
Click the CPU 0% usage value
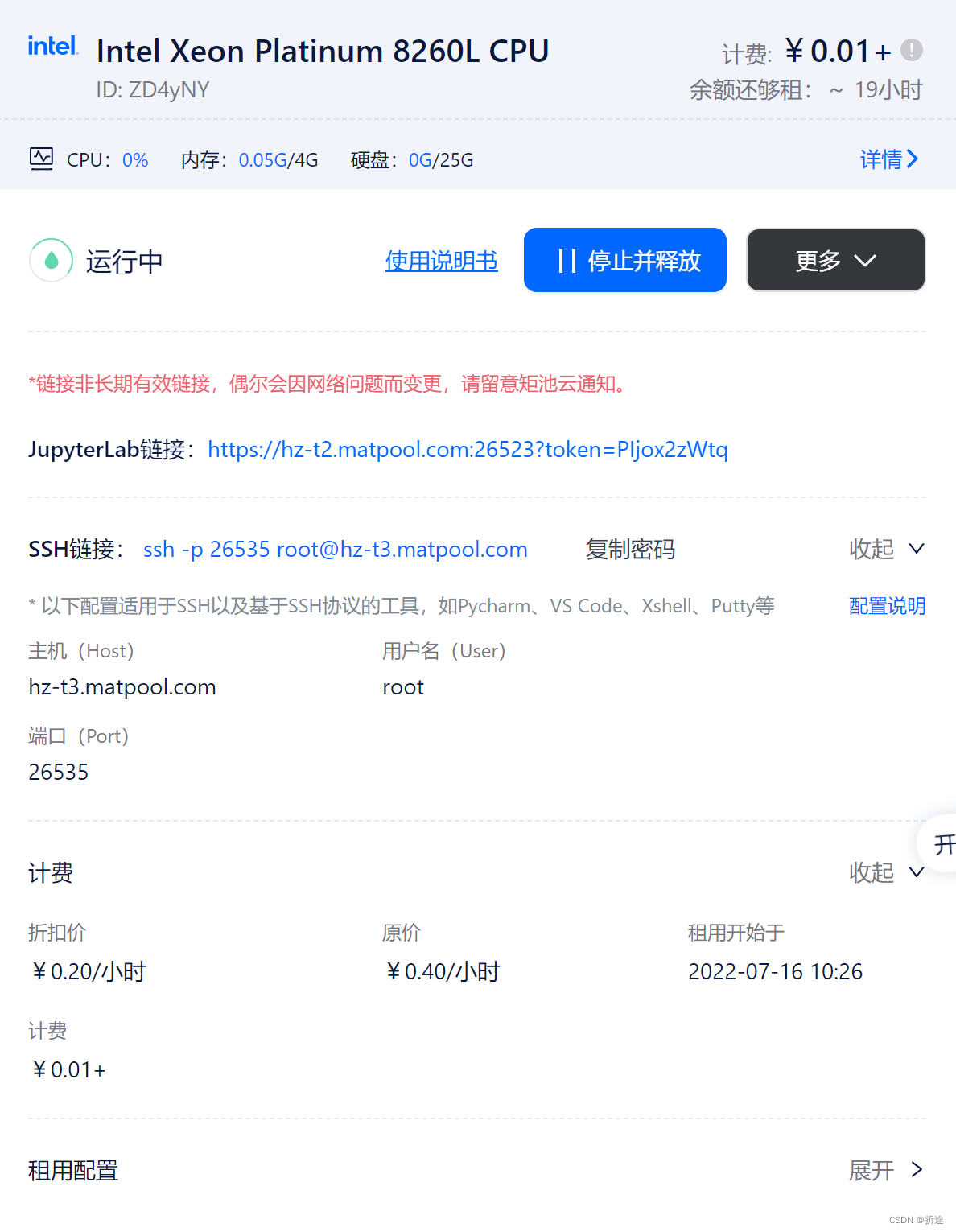(x=135, y=160)
